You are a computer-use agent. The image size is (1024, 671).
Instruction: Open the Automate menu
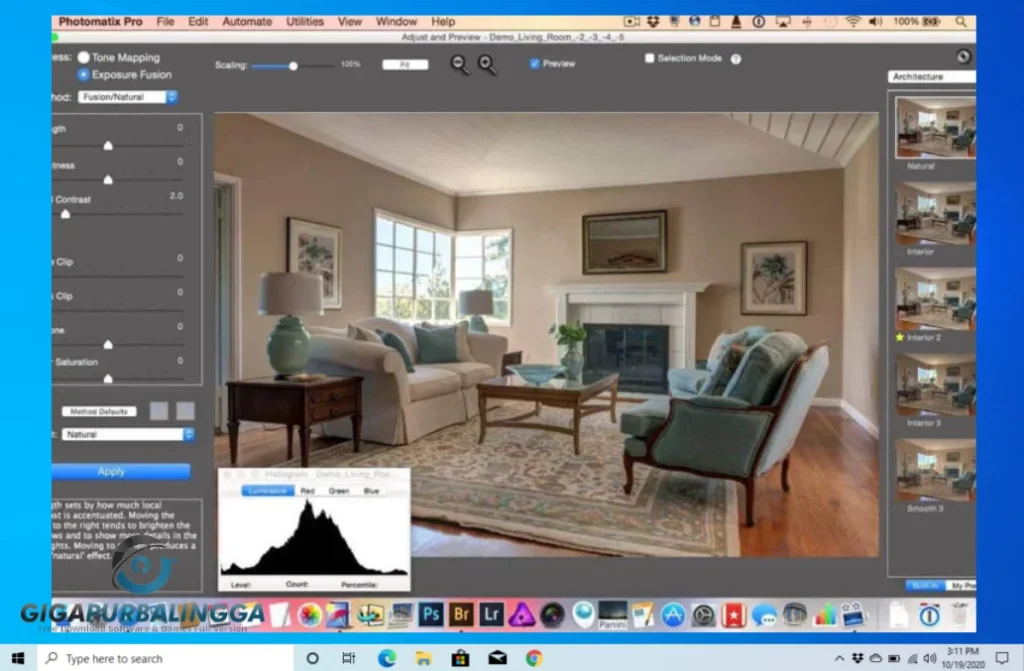tap(246, 21)
